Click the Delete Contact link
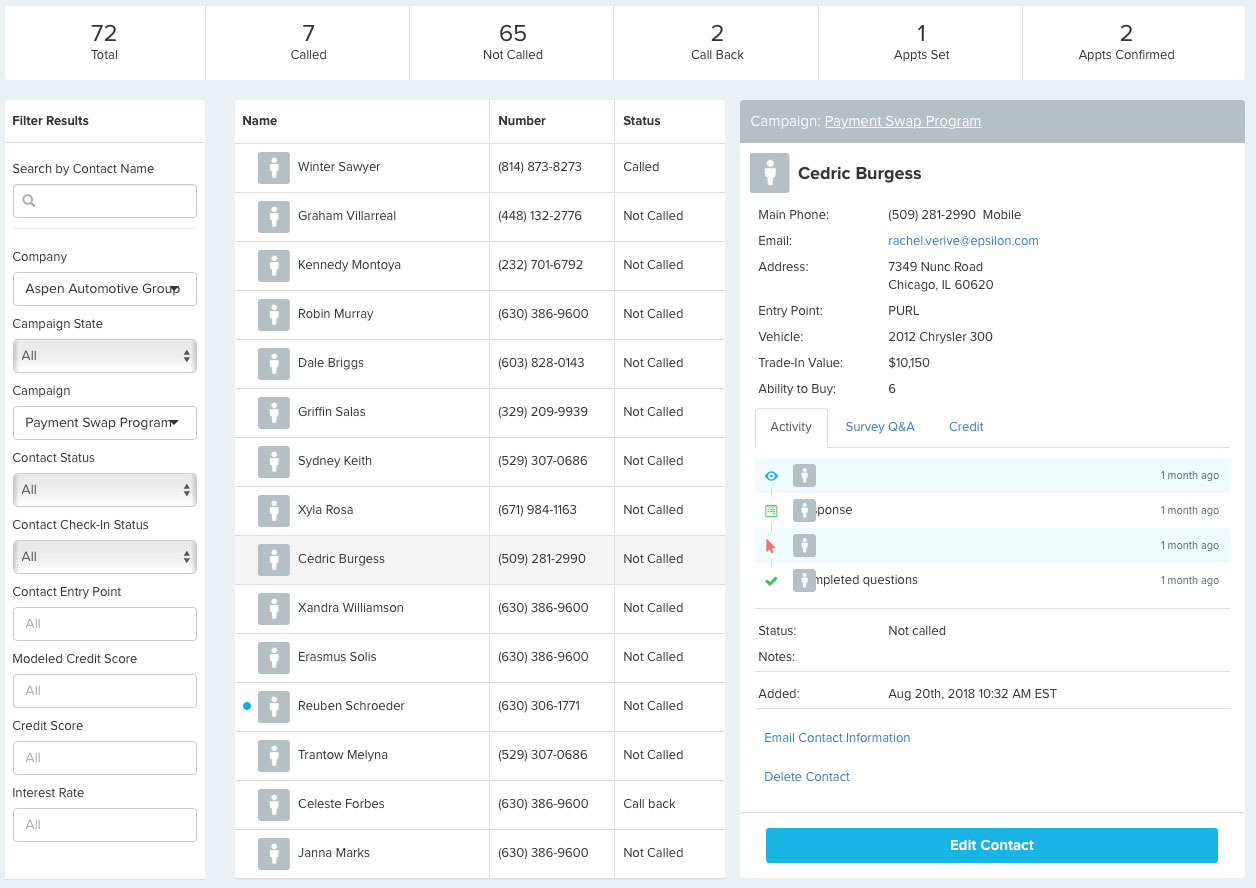Viewport: 1256px width, 888px height. click(x=807, y=777)
